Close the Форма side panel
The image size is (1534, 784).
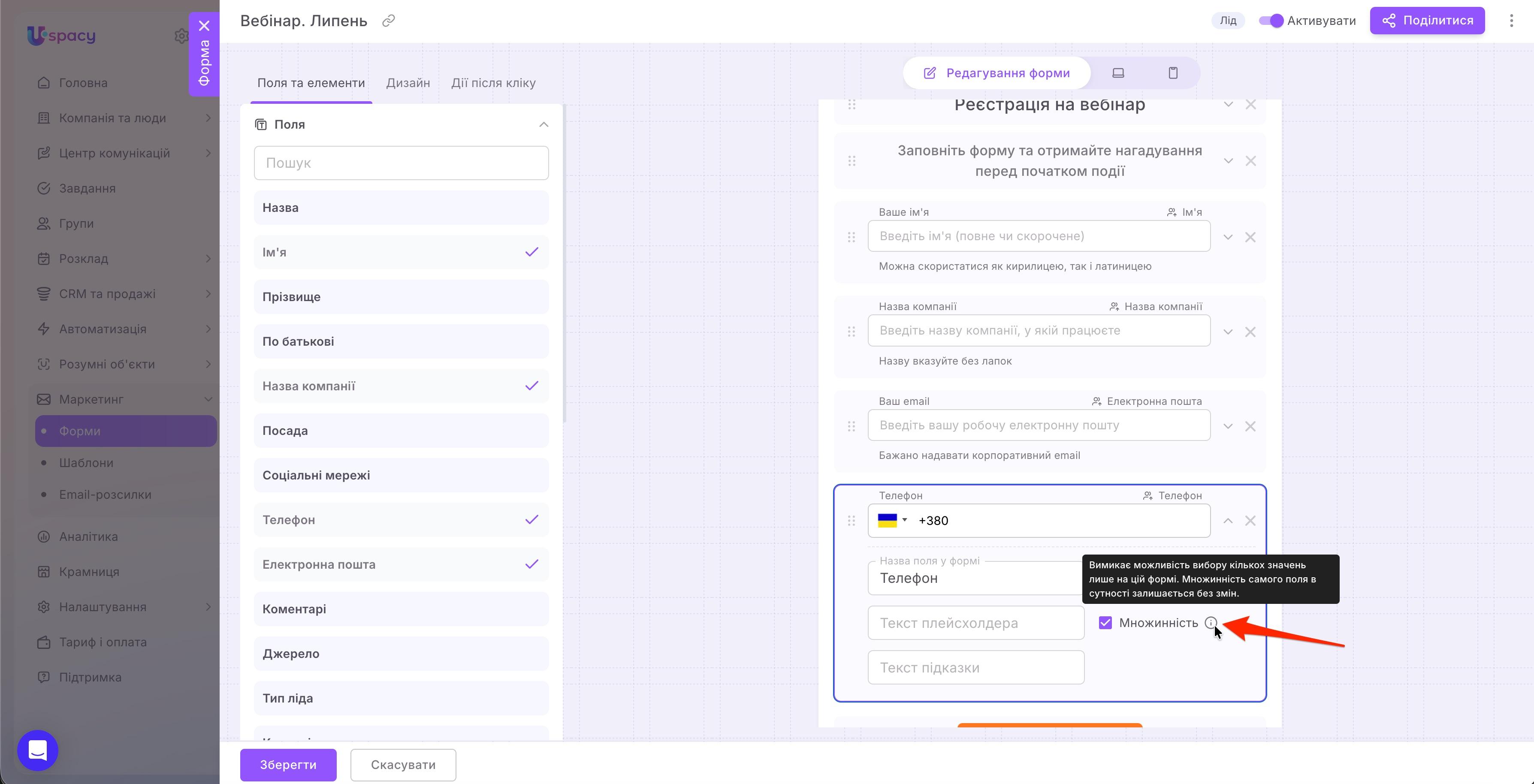[x=204, y=26]
